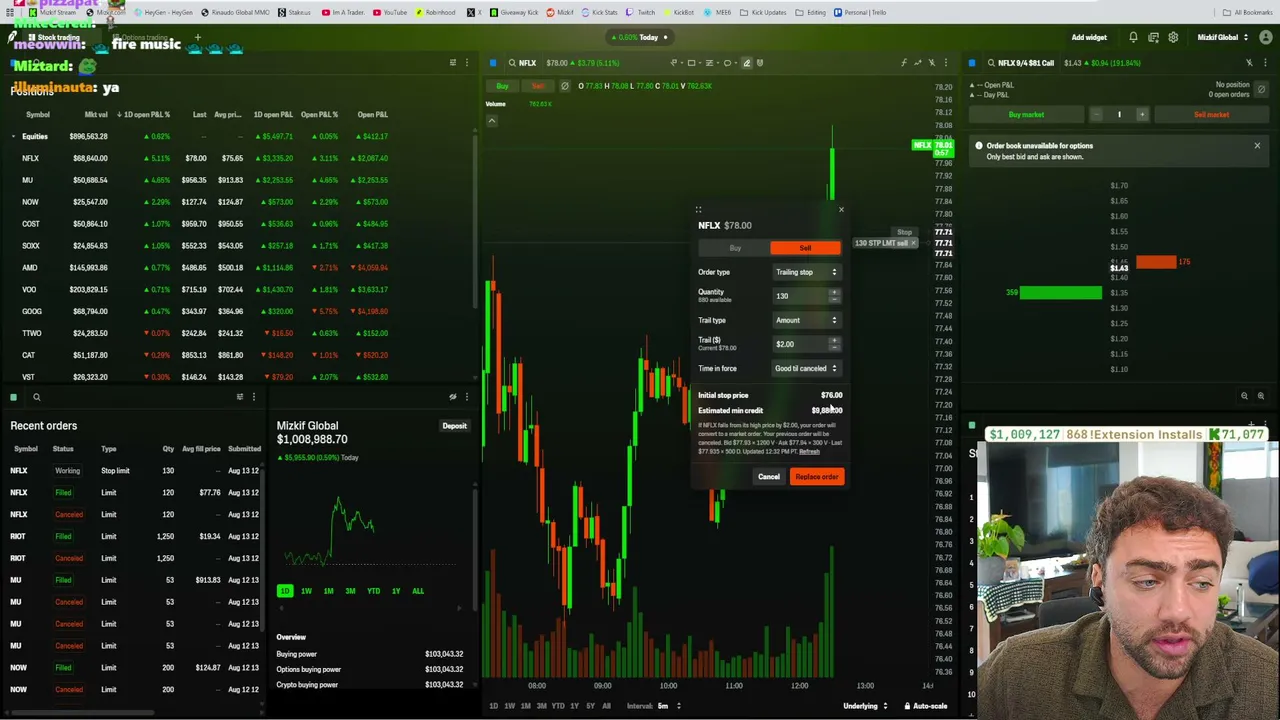Open the Underlying dropdown below the chart
Viewport: 1280px width, 720px height.
(x=865, y=706)
